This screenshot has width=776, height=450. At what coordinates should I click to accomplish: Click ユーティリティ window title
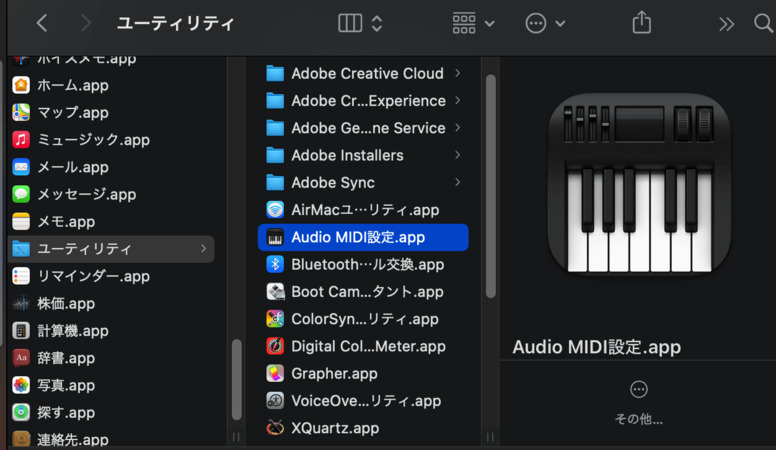point(175,23)
